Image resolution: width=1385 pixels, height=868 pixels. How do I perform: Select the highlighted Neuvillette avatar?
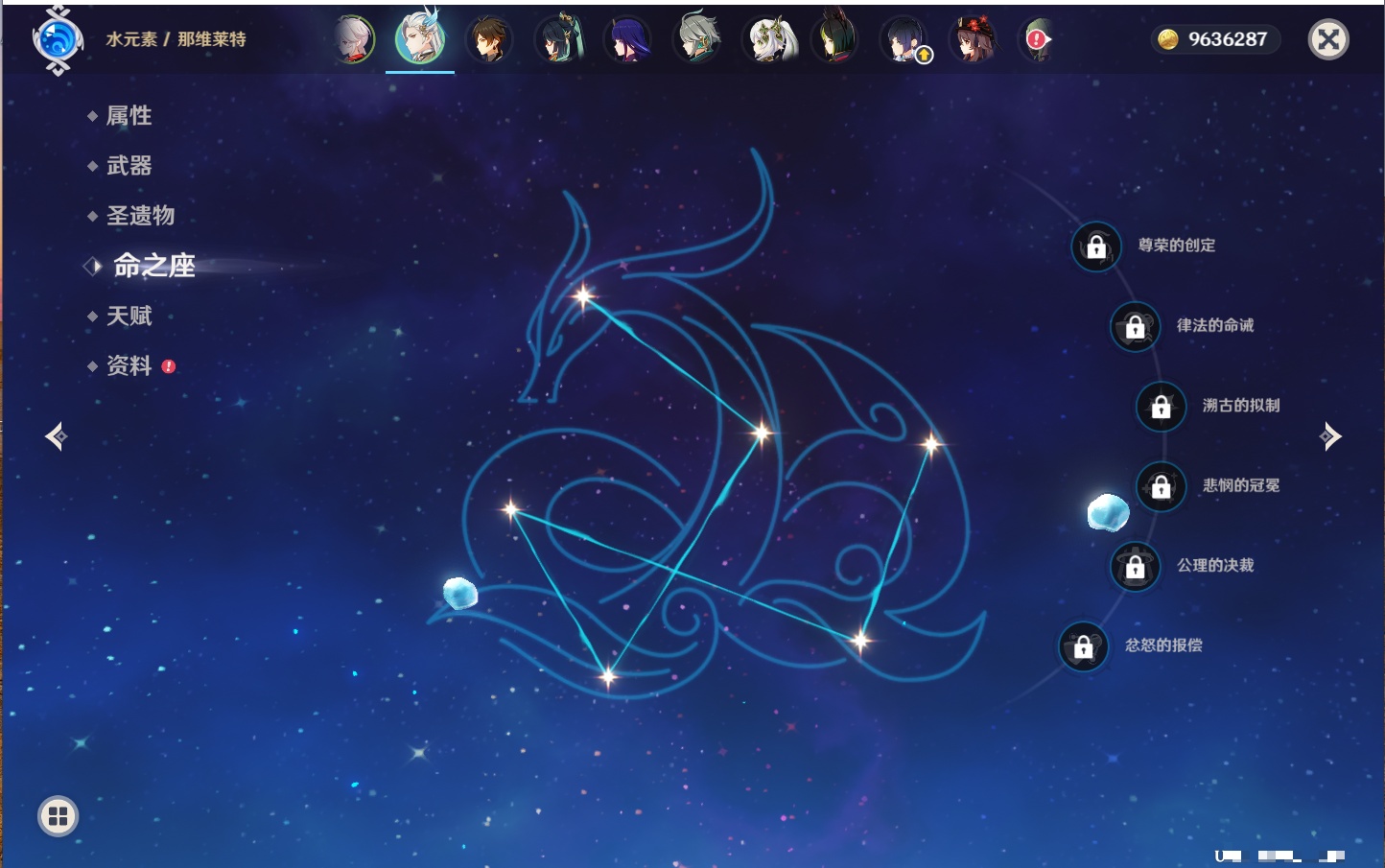coord(420,37)
